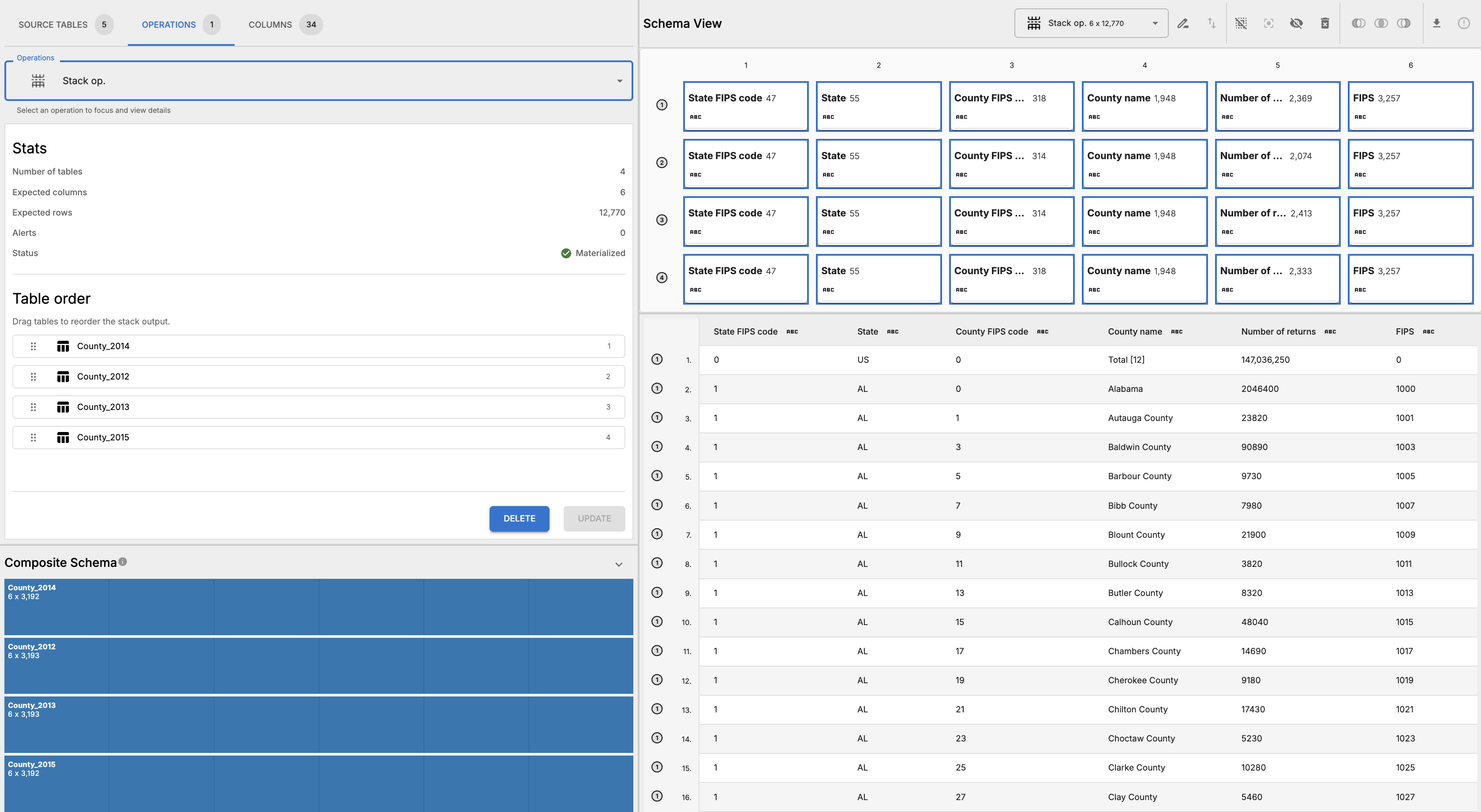1481x812 pixels.
Task: Click the Materialized status label
Action: [x=600, y=253]
